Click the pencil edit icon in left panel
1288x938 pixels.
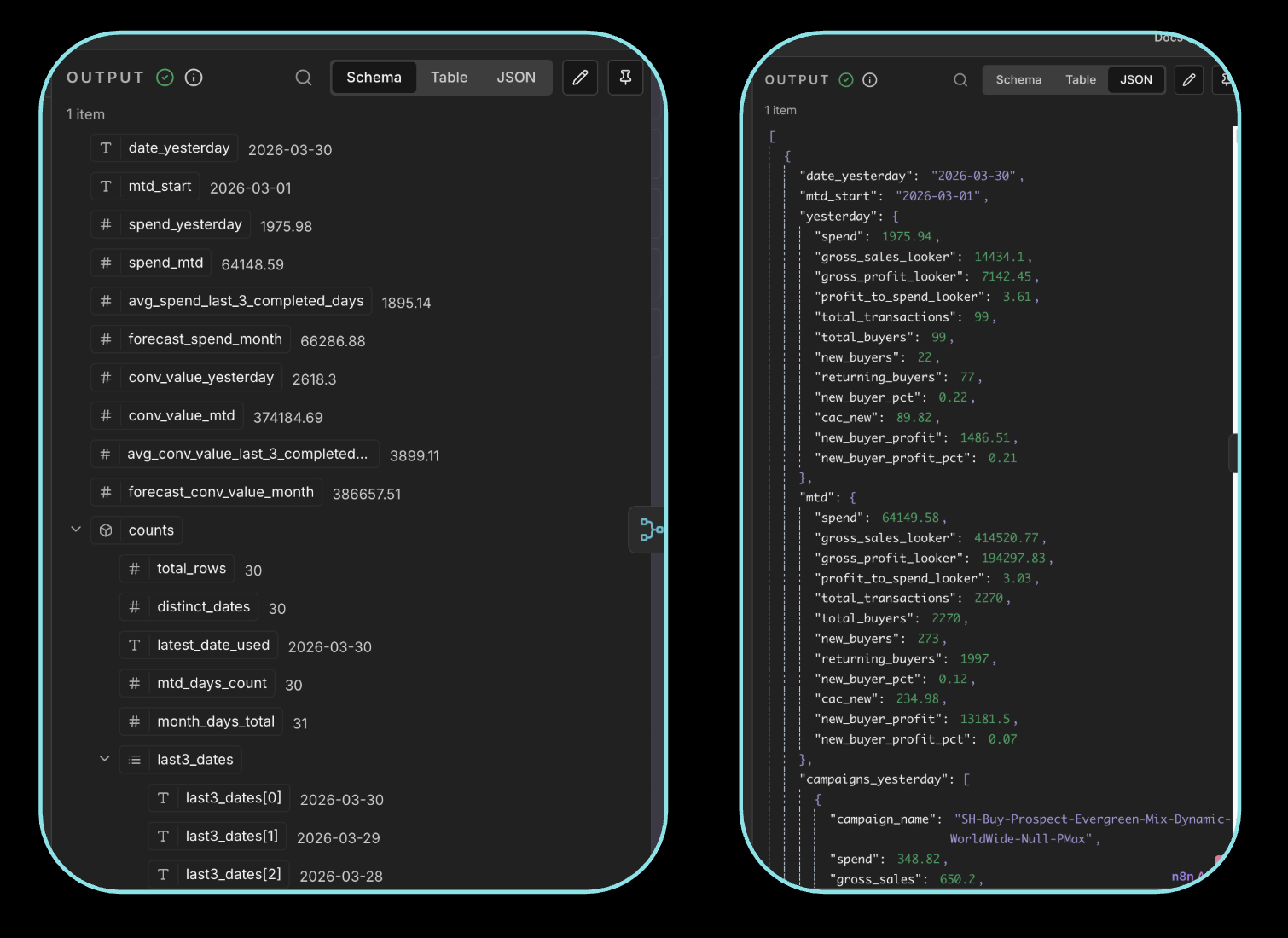tap(580, 77)
